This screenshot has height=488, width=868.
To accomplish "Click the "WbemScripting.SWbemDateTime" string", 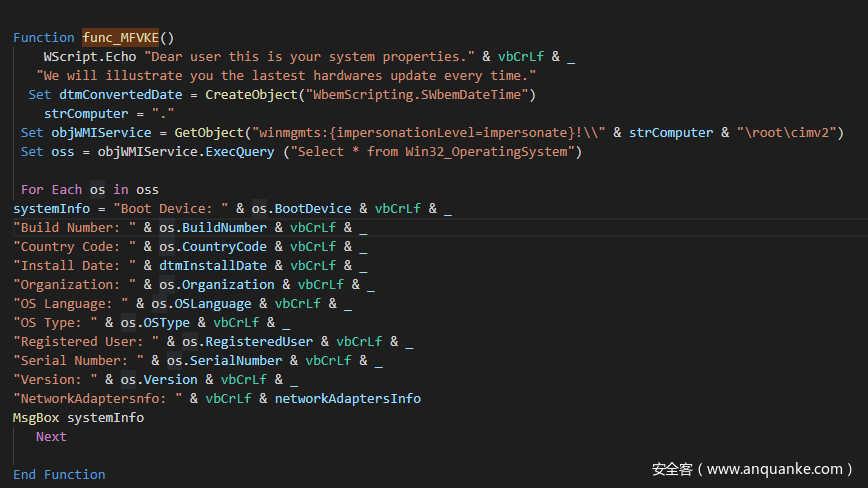I will pyautogui.click(x=422, y=95).
